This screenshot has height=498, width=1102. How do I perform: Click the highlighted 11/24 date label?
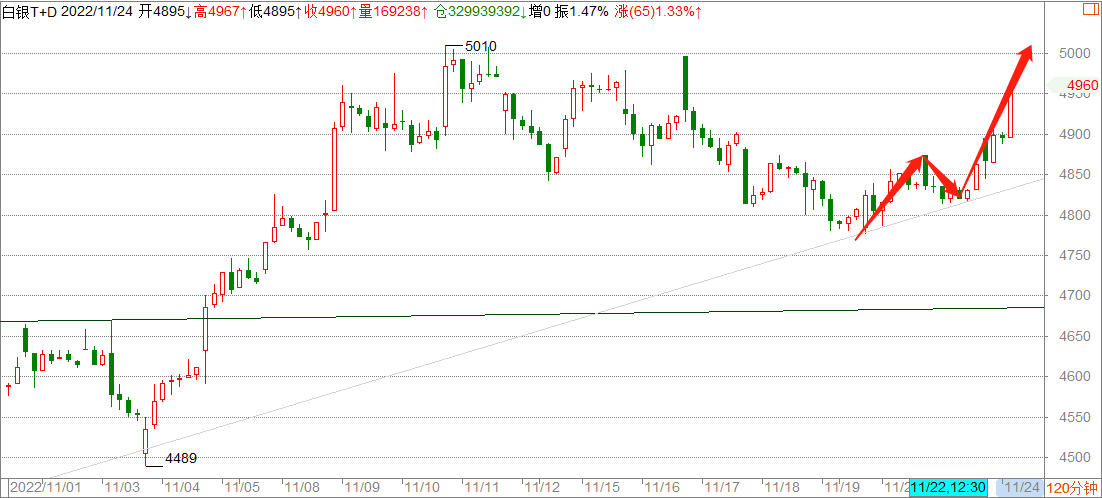[x=1020, y=487]
